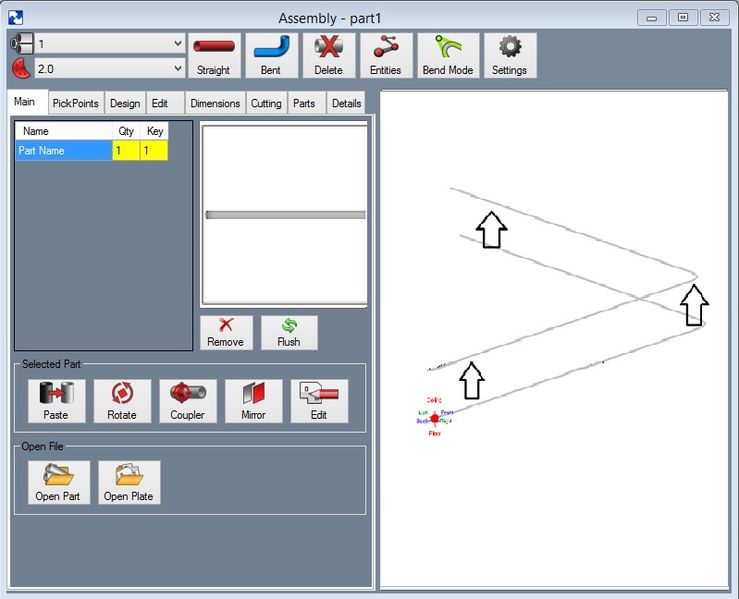Select the Part Name row

64,150
